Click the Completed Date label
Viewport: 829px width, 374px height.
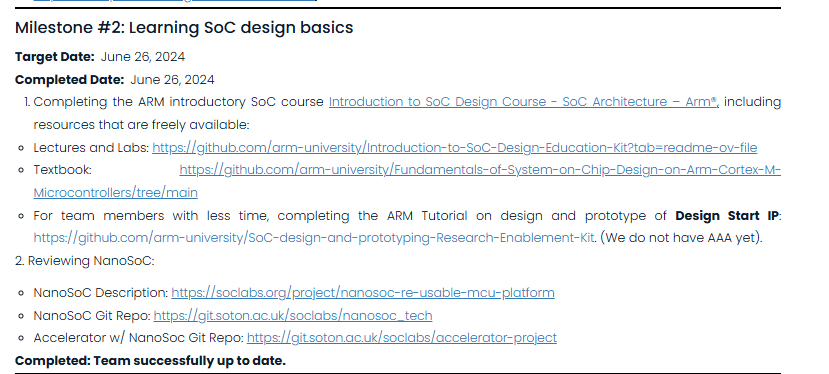[69, 80]
